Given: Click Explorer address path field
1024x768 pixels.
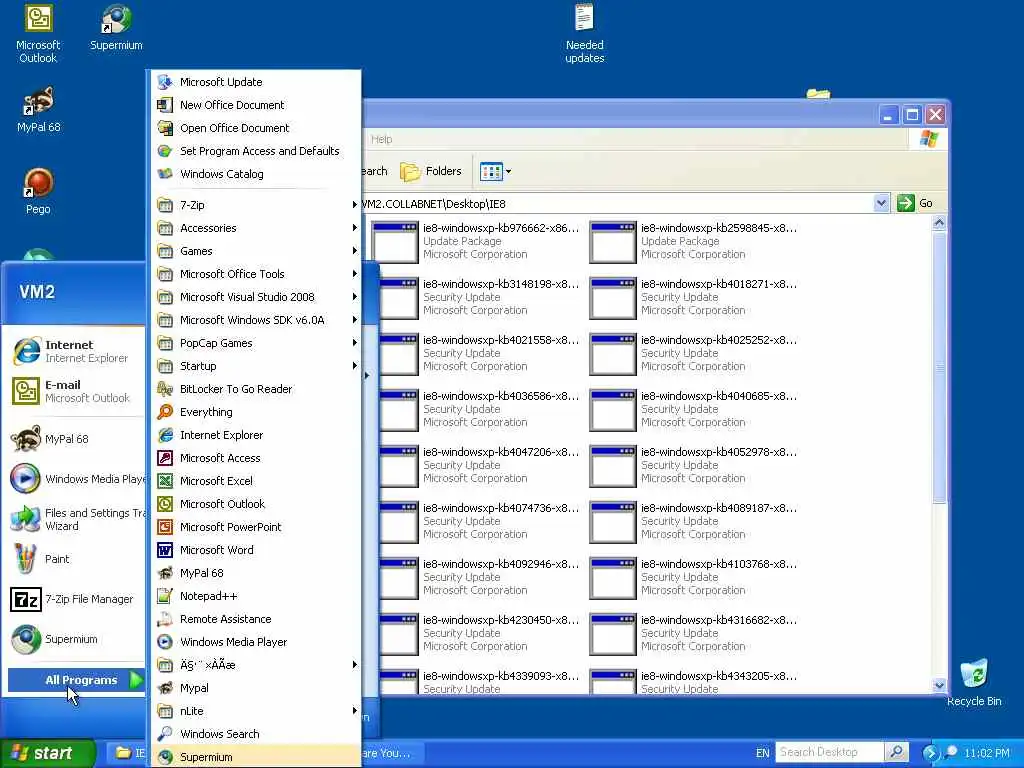Looking at the screenshot, I should tap(616, 204).
